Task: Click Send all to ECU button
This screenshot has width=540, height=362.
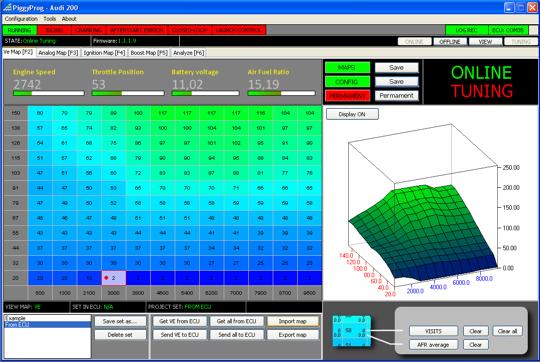Action: coord(237,334)
